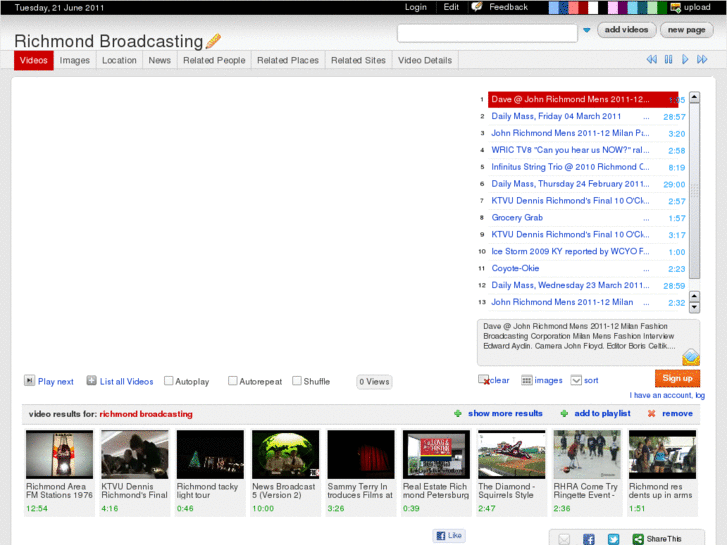
Task: Click the Login link in top bar
Action: pos(415,7)
